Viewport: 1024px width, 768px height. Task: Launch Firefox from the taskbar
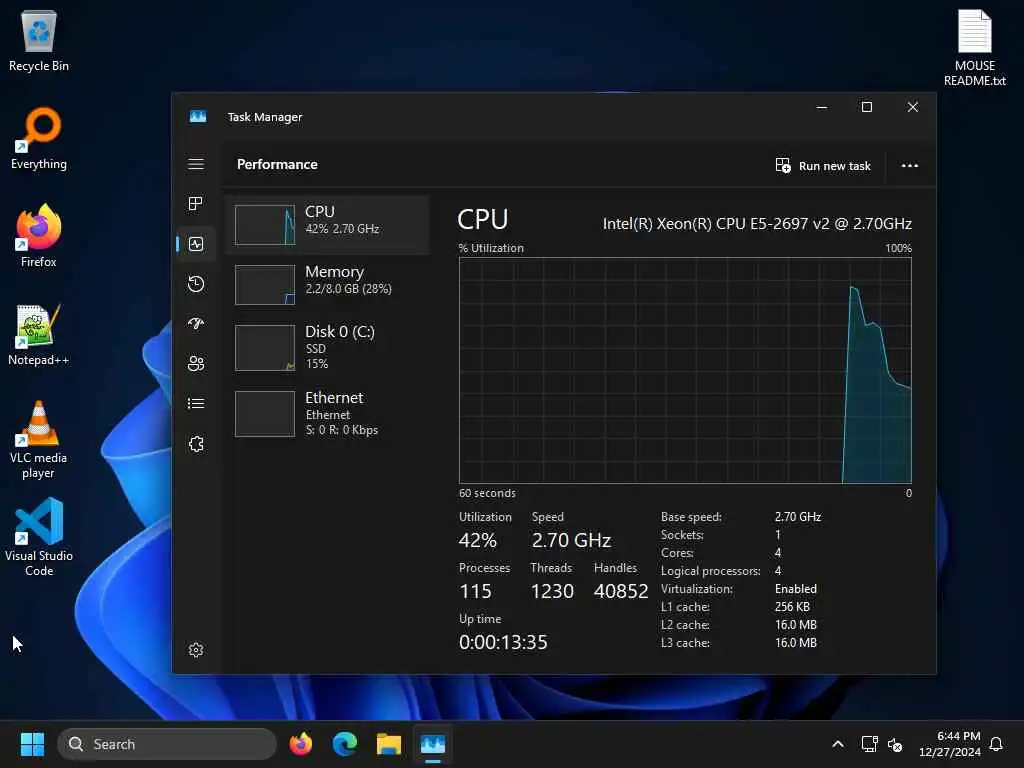click(300, 744)
